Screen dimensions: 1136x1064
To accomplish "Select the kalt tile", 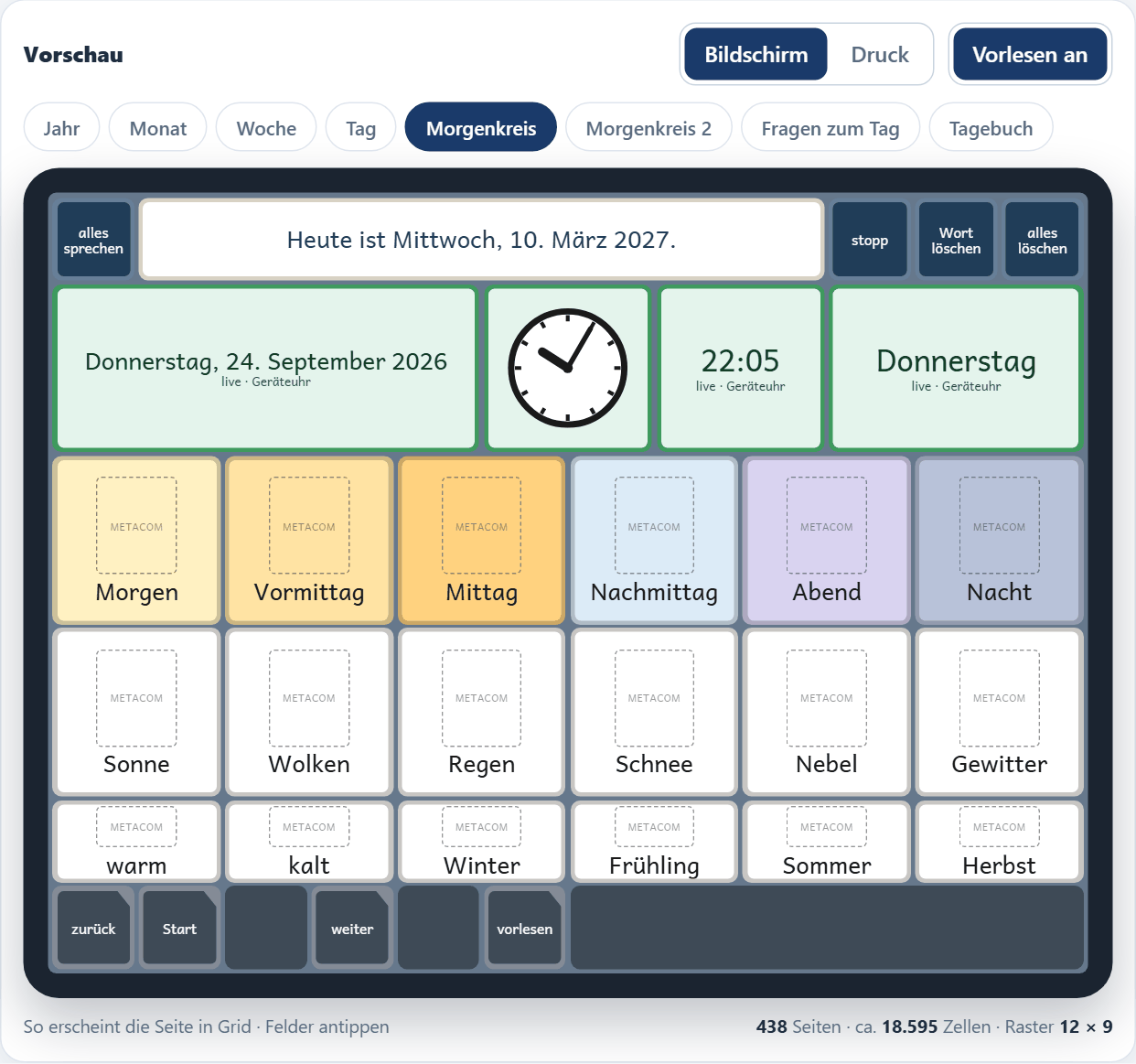I will click(x=309, y=842).
